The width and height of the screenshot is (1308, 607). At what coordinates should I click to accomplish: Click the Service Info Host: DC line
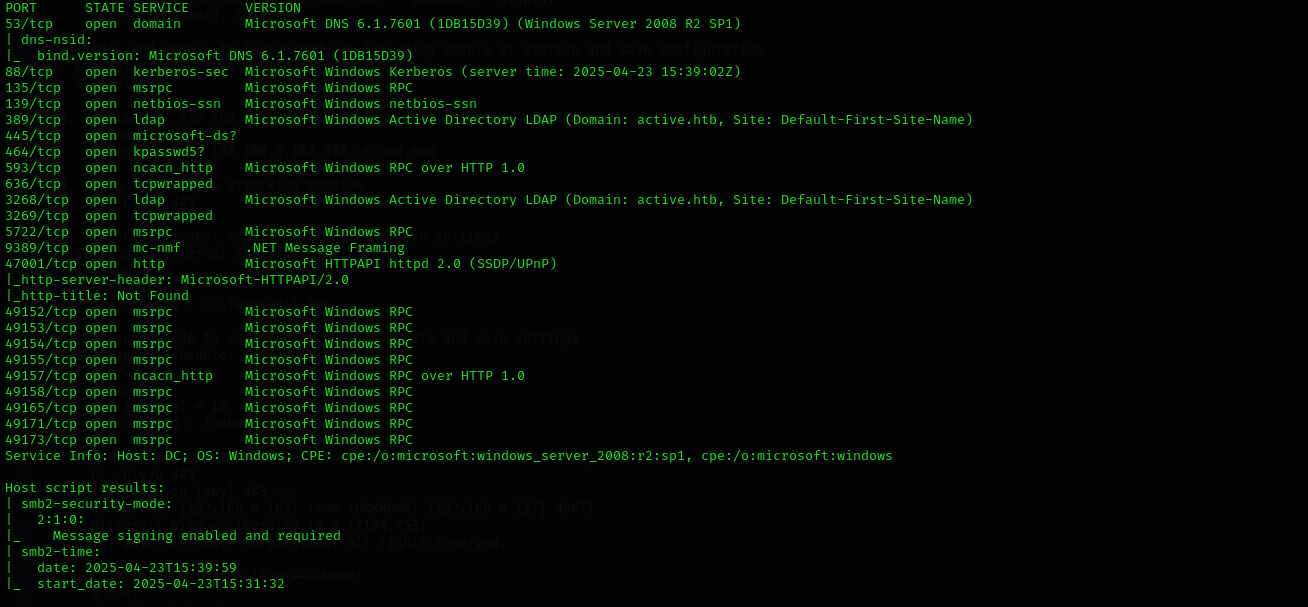(x=449, y=456)
